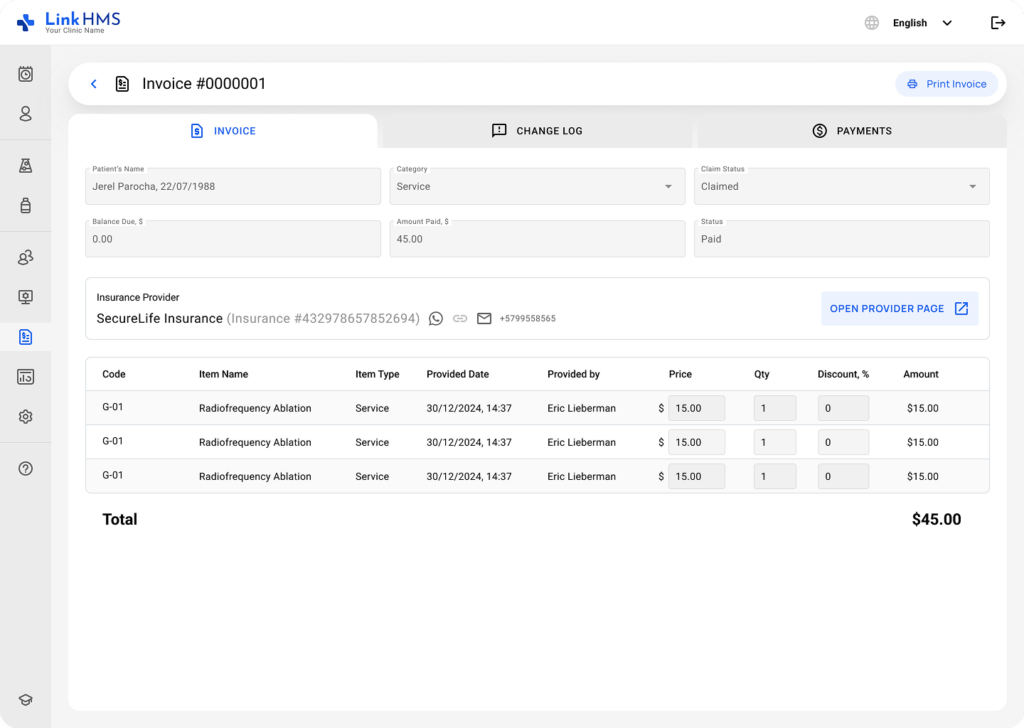Viewport: 1024px width, 728px height.
Task: Open the appointments calendar sidebar icon
Action: point(25,74)
